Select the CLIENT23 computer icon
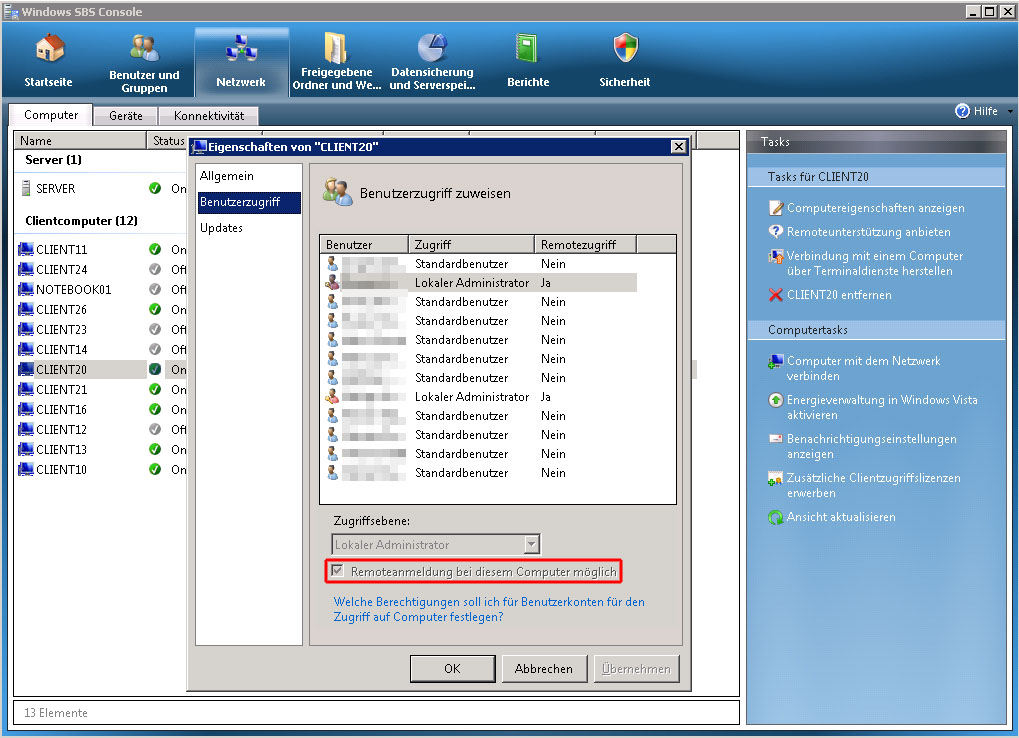This screenshot has height=738, width=1019. pyautogui.click(x=26, y=330)
